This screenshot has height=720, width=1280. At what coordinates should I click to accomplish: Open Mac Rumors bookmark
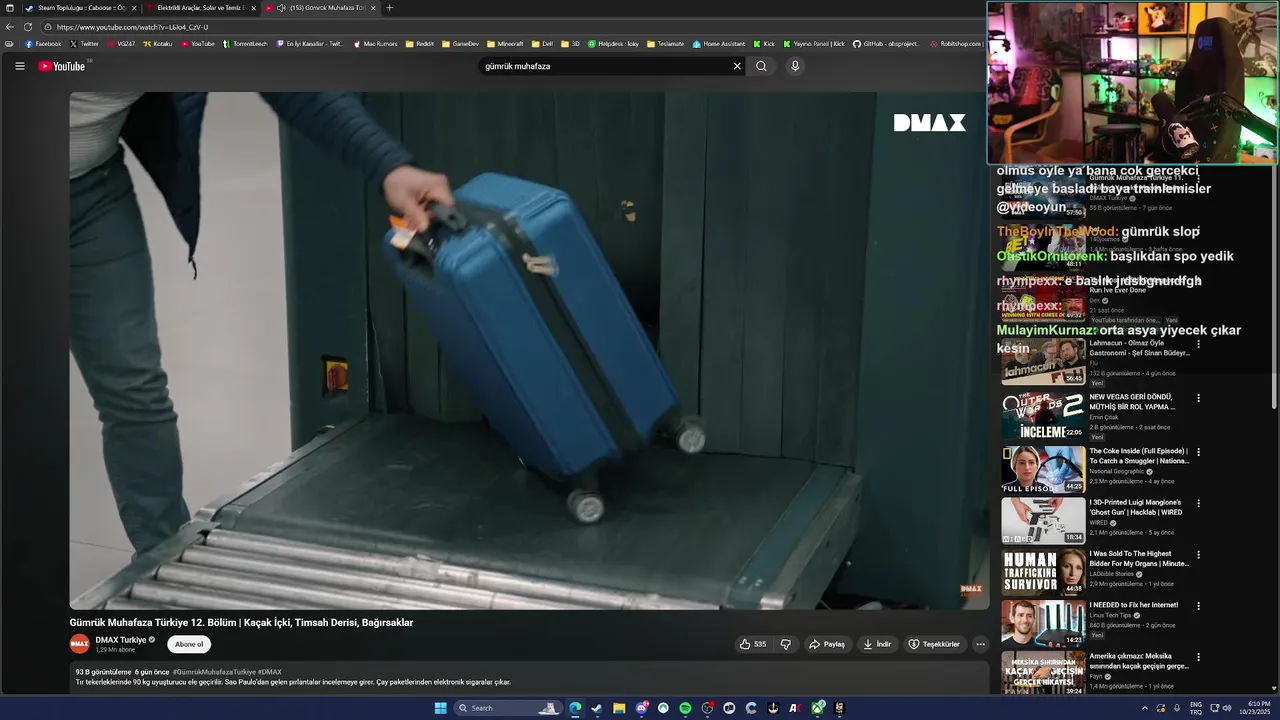pos(375,44)
